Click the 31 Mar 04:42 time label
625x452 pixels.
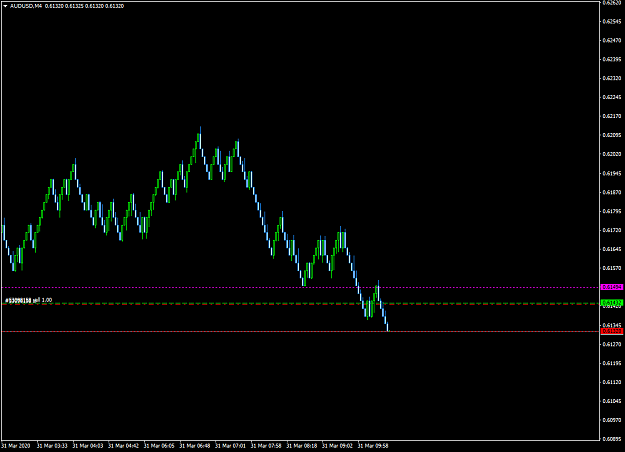pos(123,446)
